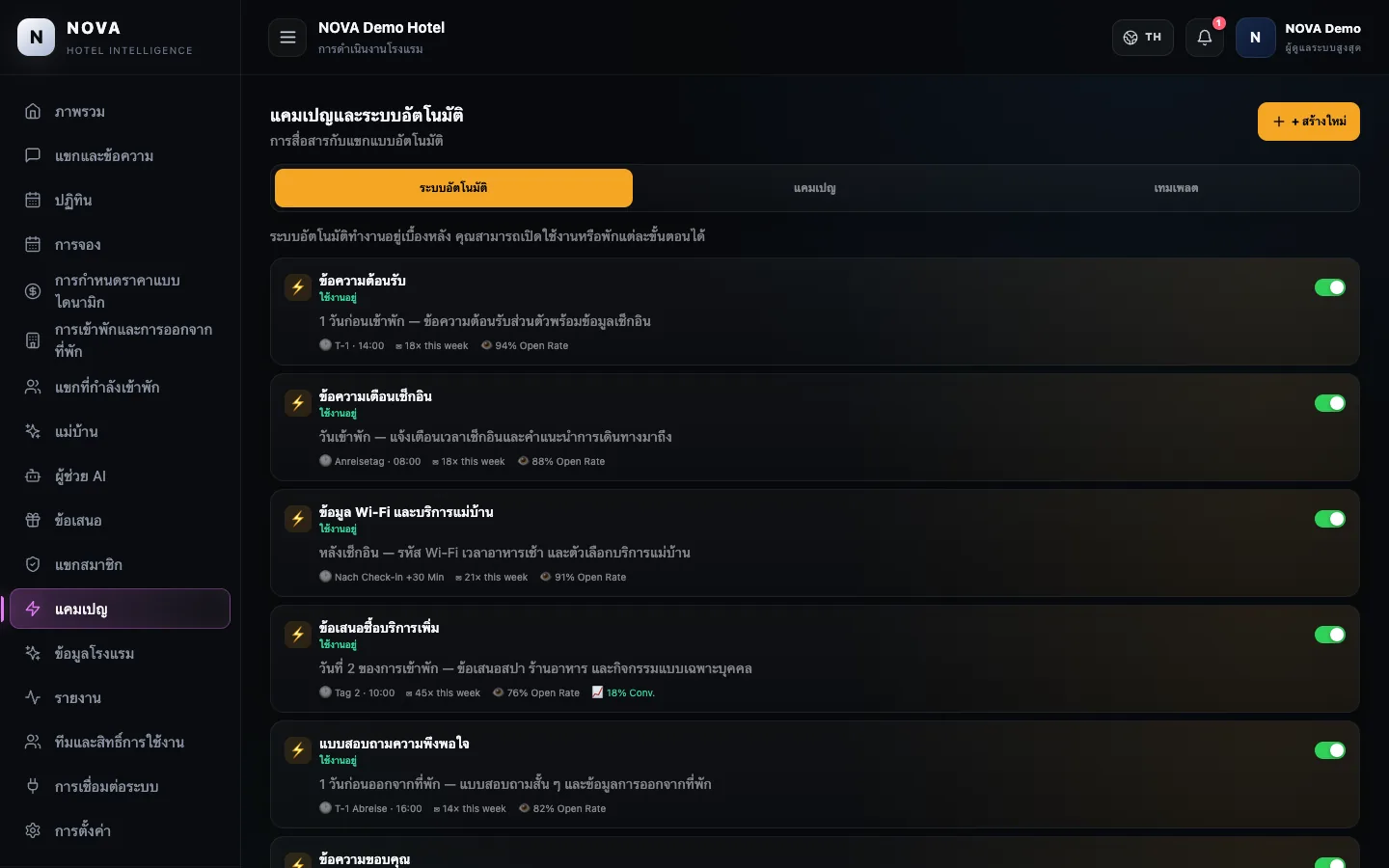Open the TH language selector
Screen dimensions: 1389x868
click(x=1143, y=38)
